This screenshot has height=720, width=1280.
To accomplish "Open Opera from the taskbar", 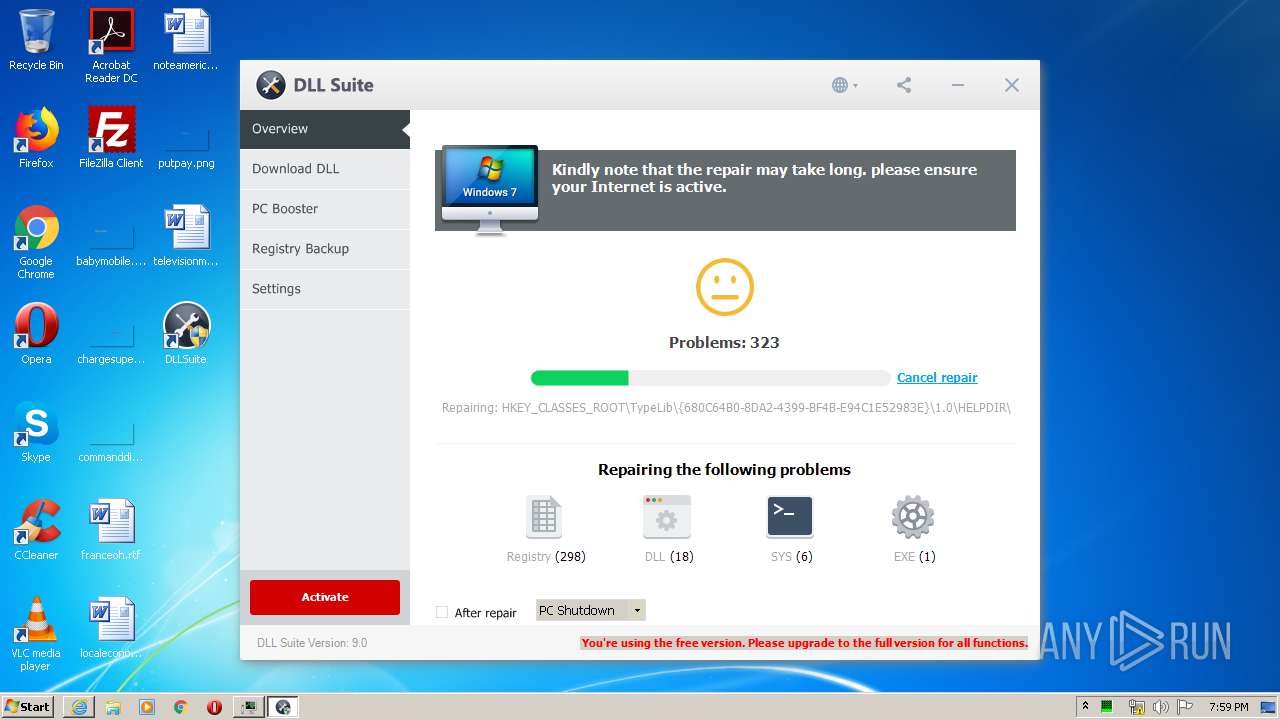I will point(214,707).
